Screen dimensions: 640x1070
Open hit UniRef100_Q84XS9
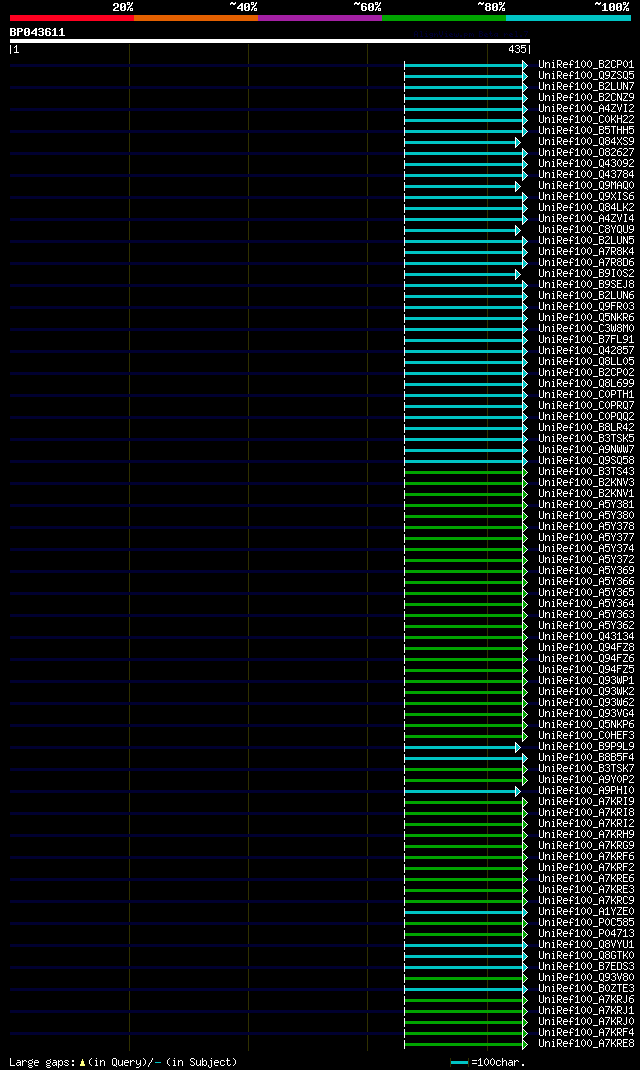point(586,141)
